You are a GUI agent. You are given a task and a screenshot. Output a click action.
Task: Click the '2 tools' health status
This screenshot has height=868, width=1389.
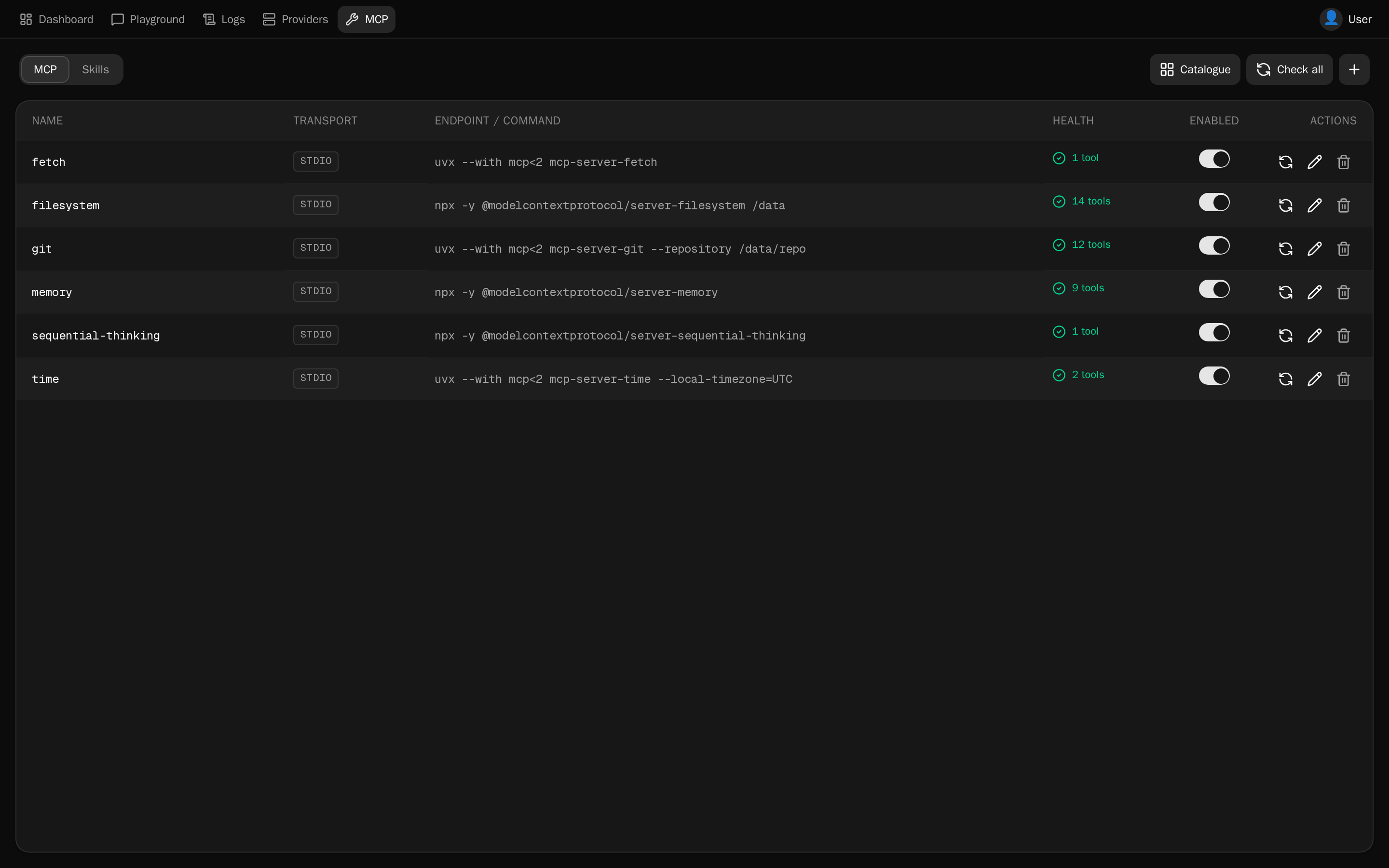1078,375
